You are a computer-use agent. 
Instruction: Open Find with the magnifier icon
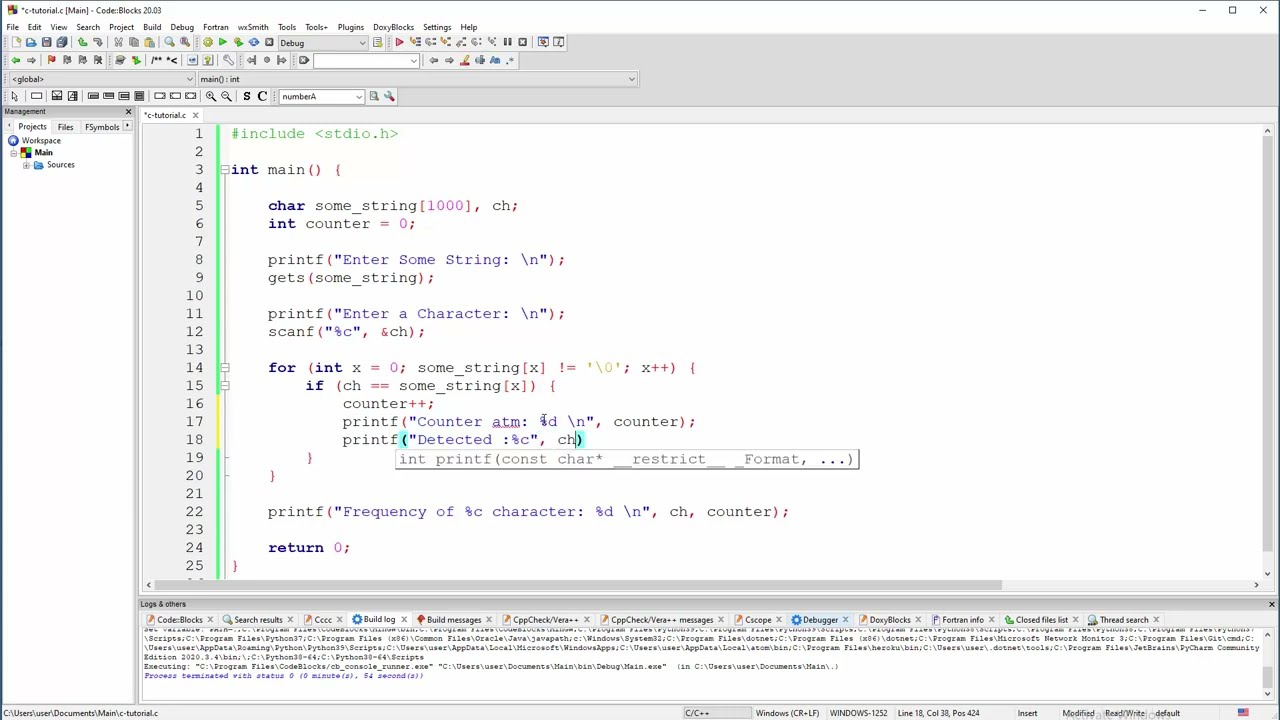pyautogui.click(x=169, y=42)
